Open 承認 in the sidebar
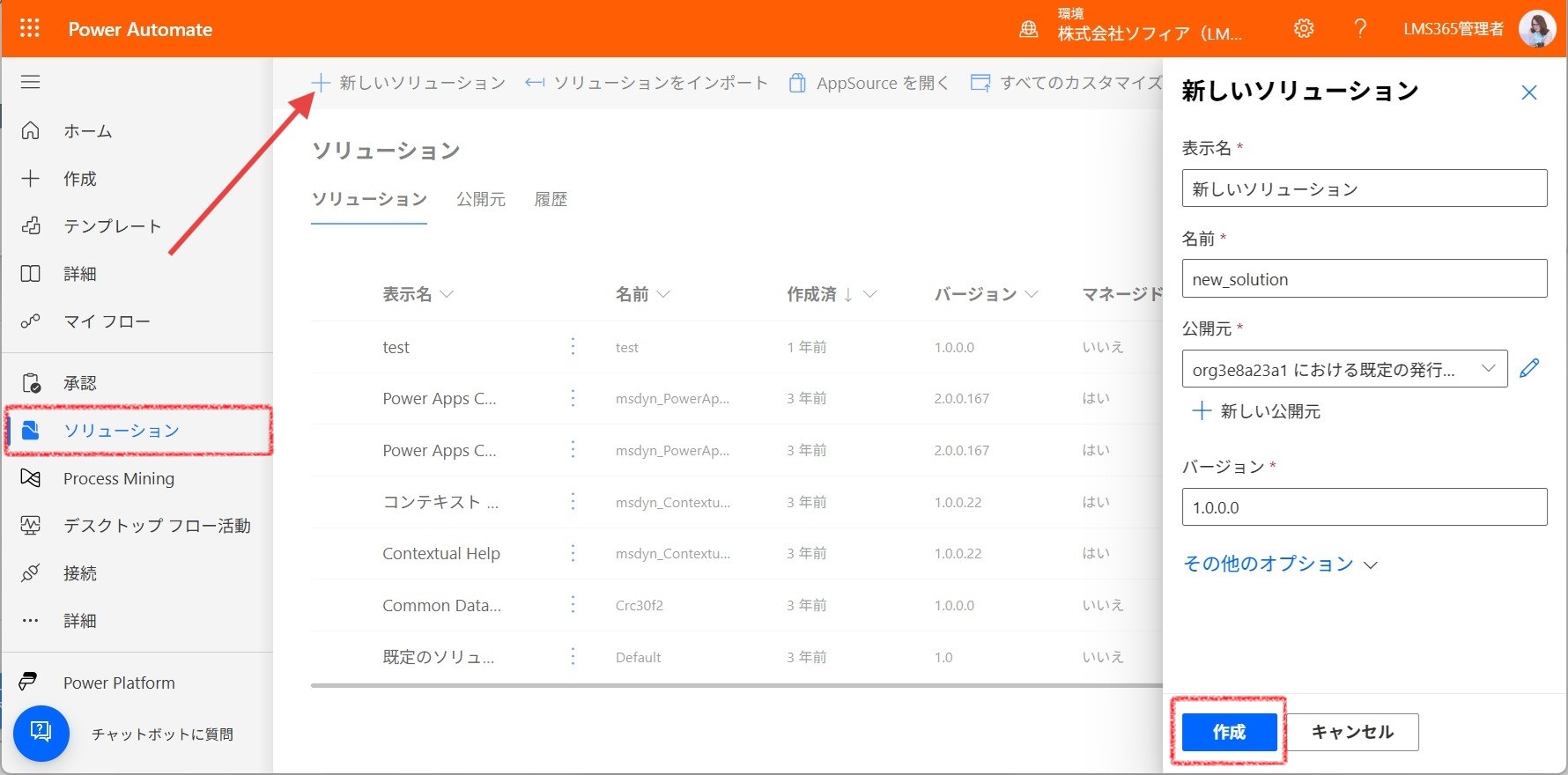1568x775 pixels. [79, 383]
